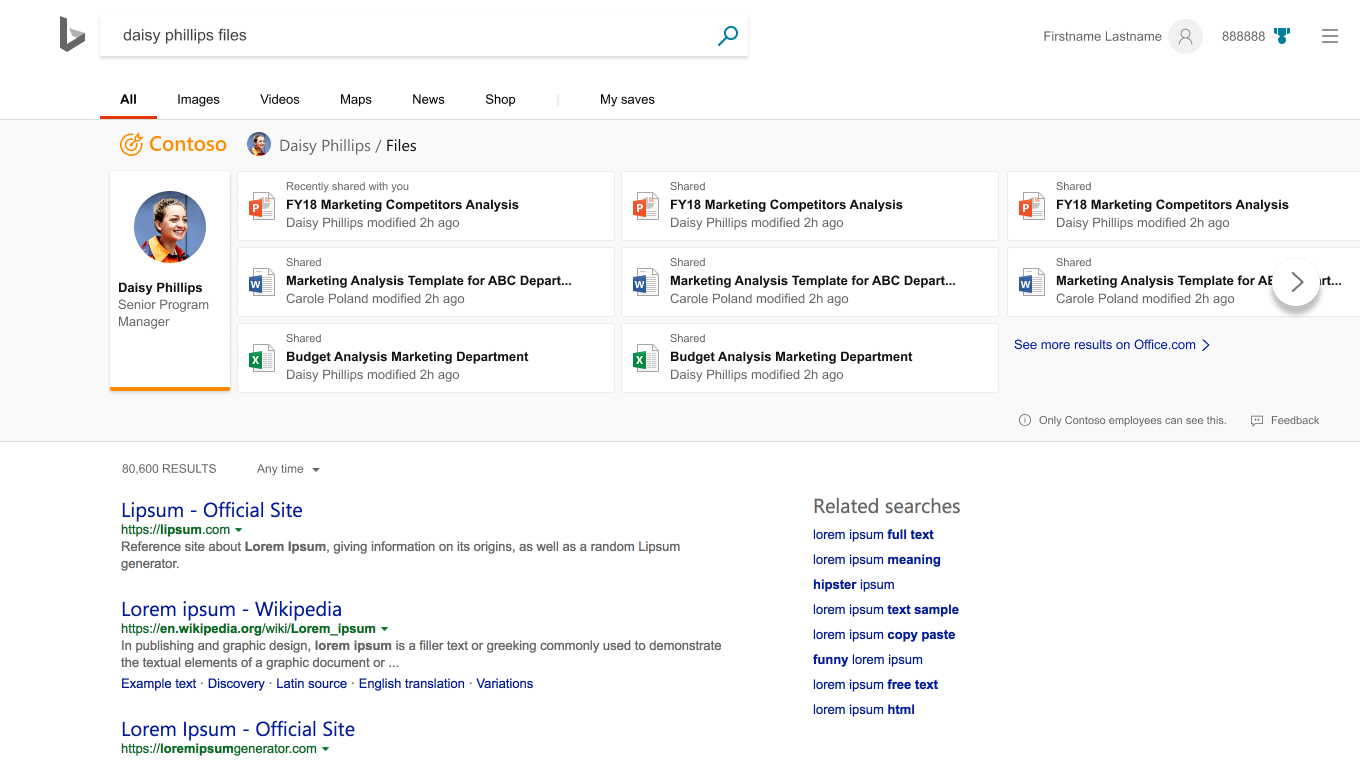This screenshot has height=760, width=1360.
Task: Advance the file carousel with the right arrow
Action: click(x=1296, y=282)
